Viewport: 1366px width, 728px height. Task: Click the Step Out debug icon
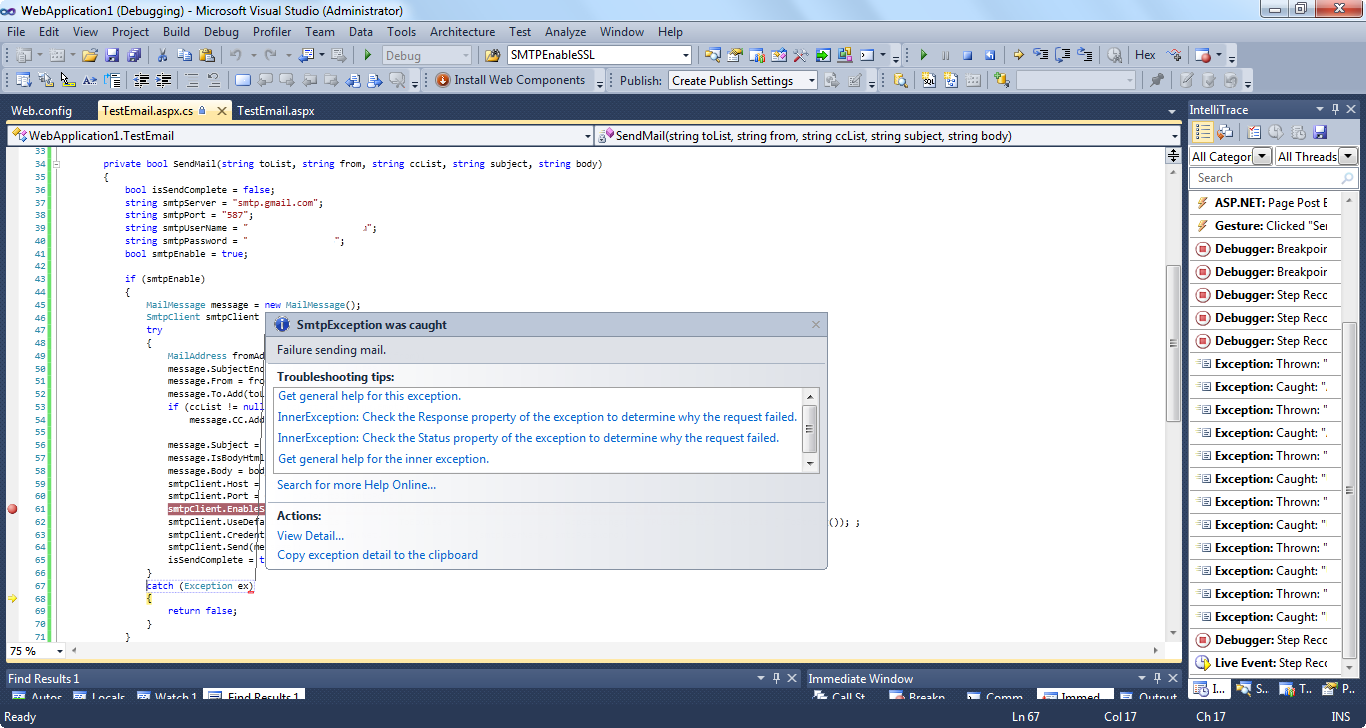pyautogui.click(x=1085, y=55)
